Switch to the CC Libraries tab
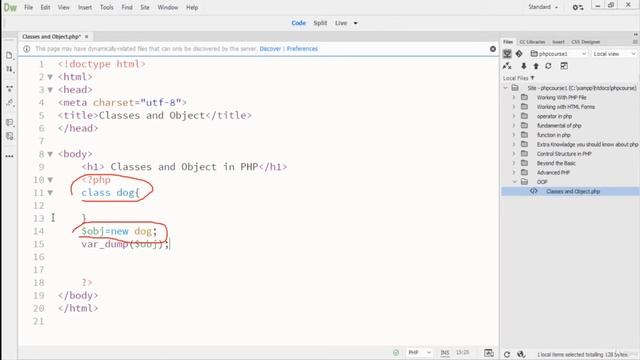This screenshot has height=360, width=640. [532, 42]
